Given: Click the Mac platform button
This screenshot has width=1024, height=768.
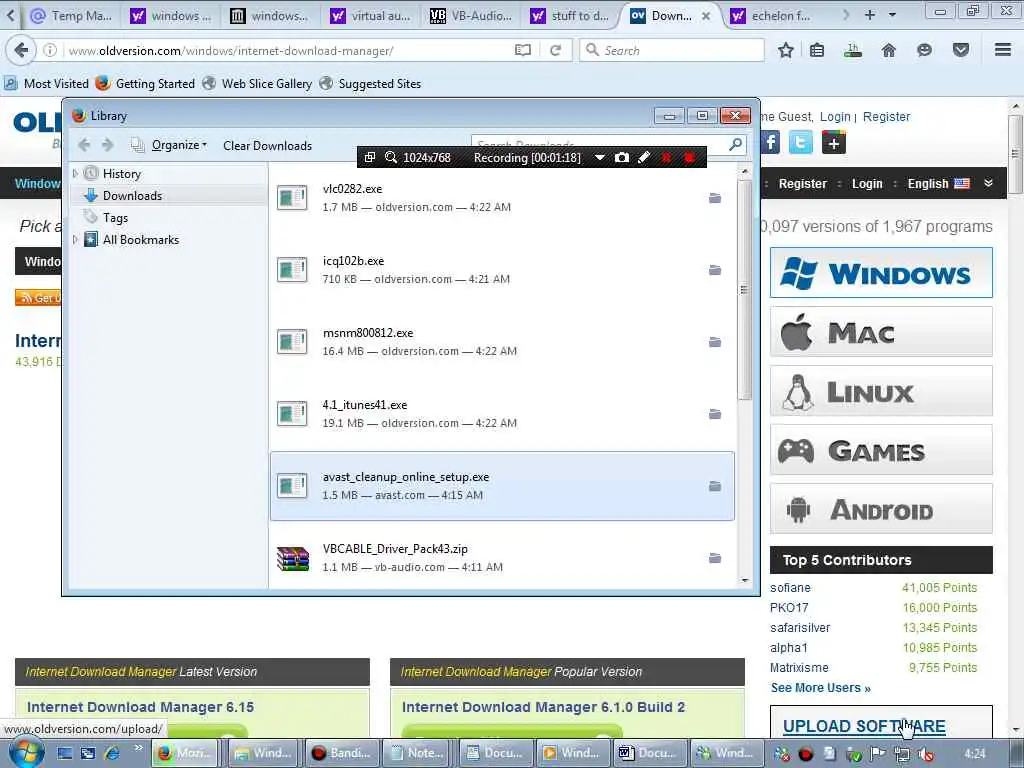Looking at the screenshot, I should (881, 332).
